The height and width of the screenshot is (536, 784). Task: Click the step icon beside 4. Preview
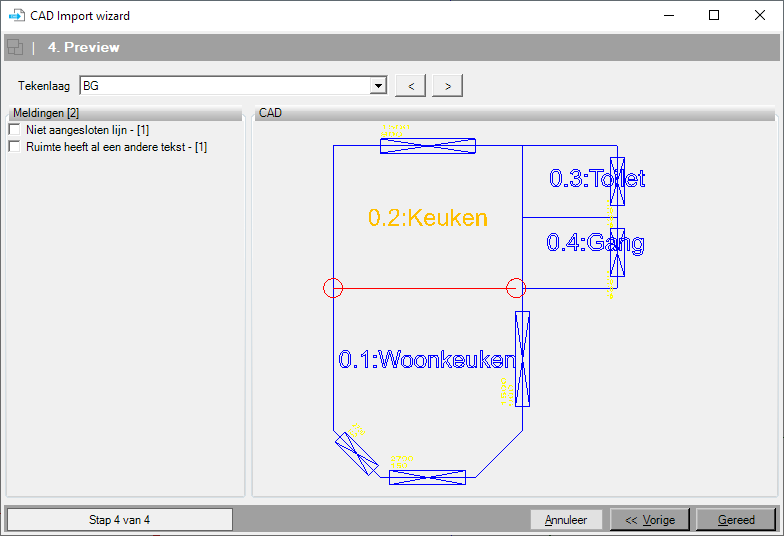(x=15, y=47)
